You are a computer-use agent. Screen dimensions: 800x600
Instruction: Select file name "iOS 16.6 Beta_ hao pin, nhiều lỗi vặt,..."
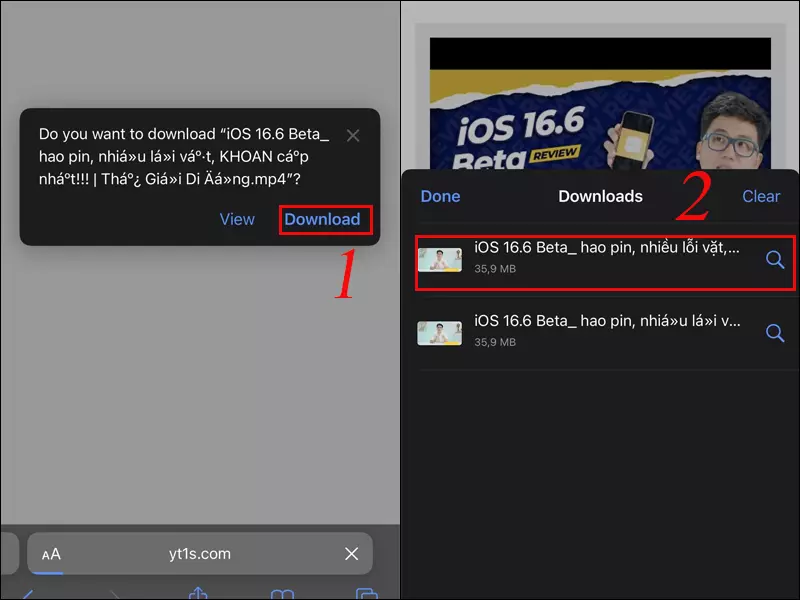click(x=607, y=248)
